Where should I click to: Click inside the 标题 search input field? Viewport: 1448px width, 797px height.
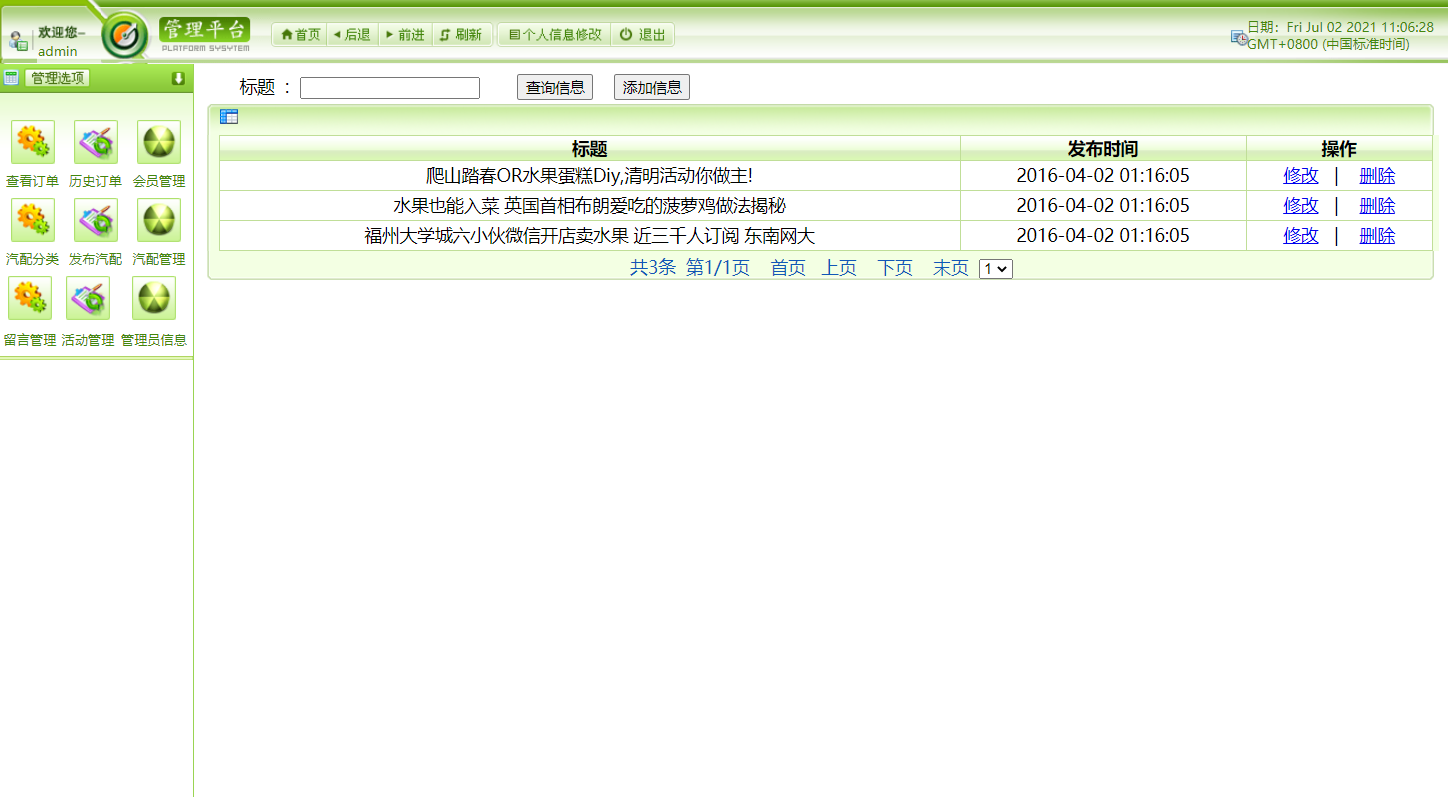389,87
